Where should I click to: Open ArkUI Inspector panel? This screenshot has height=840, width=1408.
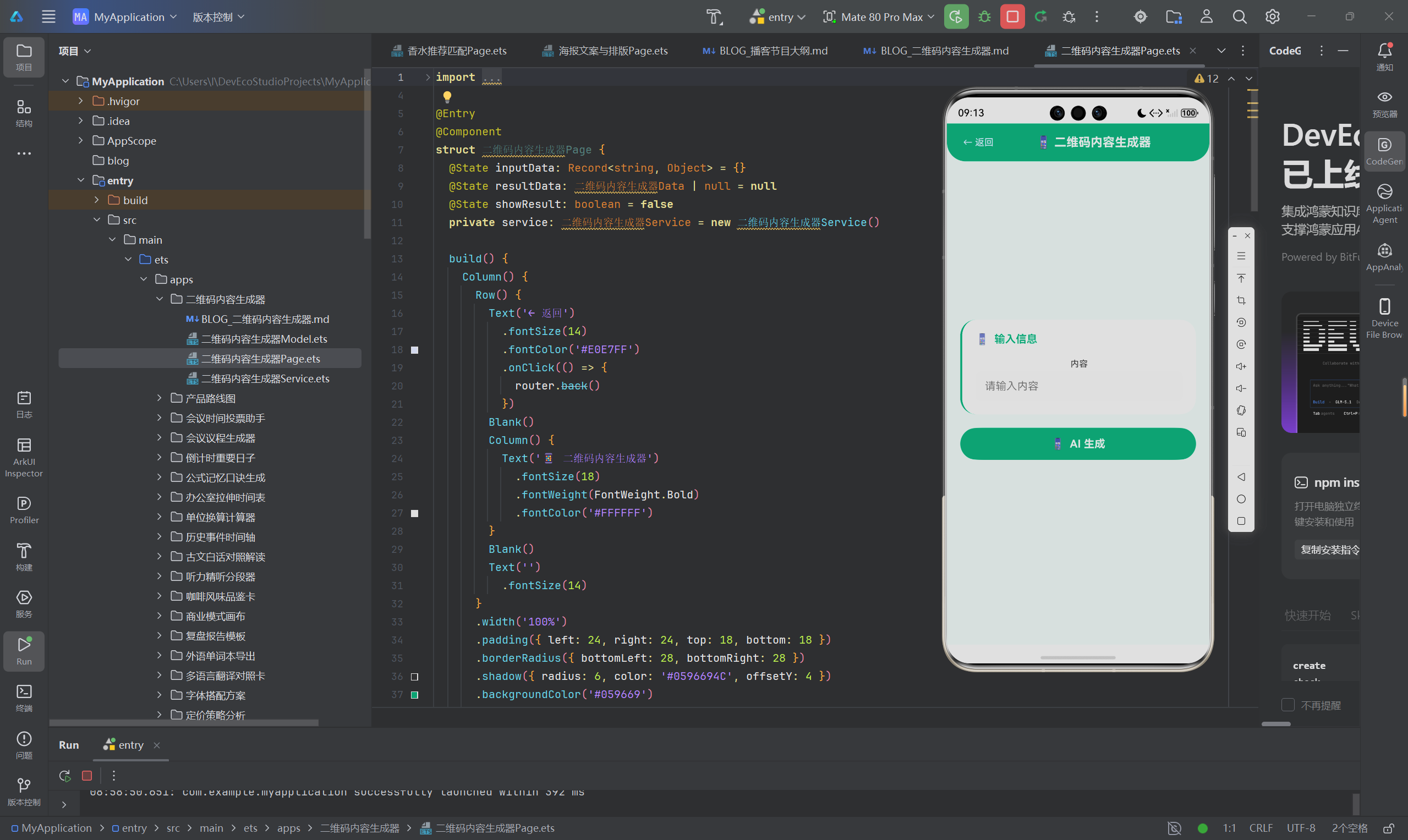pos(24,457)
